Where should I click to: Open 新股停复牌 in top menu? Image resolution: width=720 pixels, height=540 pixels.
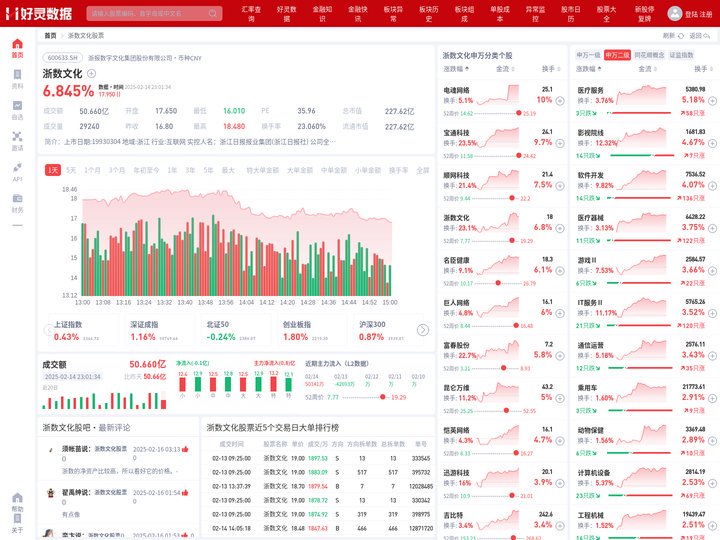click(x=645, y=14)
